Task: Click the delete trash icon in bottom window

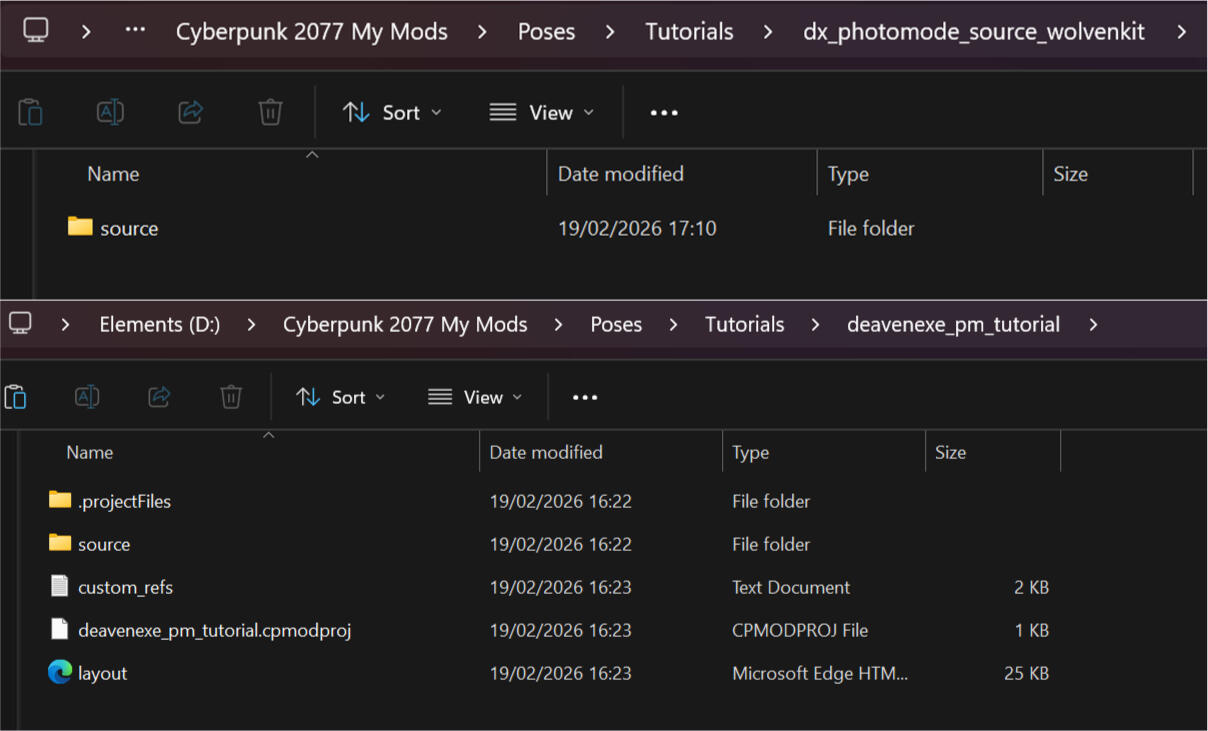Action: click(231, 397)
